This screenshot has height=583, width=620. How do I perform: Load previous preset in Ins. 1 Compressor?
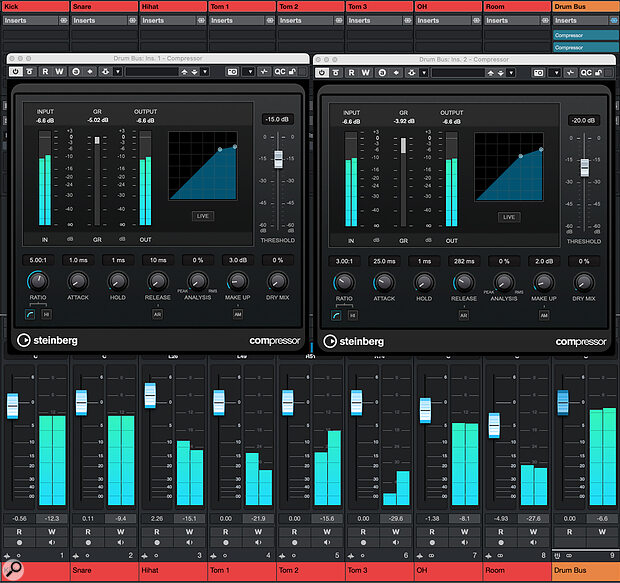(184, 72)
